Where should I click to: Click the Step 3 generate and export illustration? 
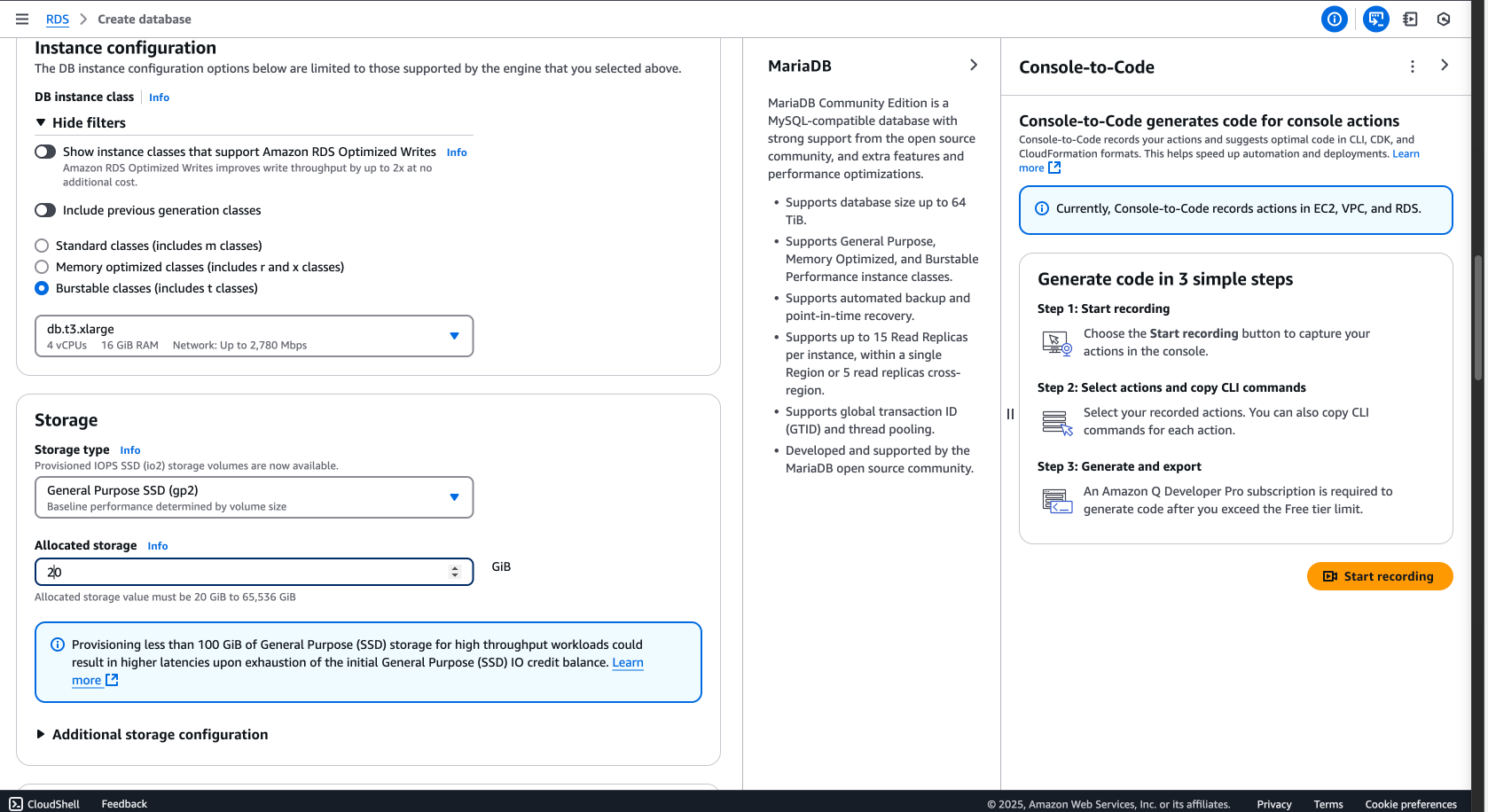click(1057, 501)
